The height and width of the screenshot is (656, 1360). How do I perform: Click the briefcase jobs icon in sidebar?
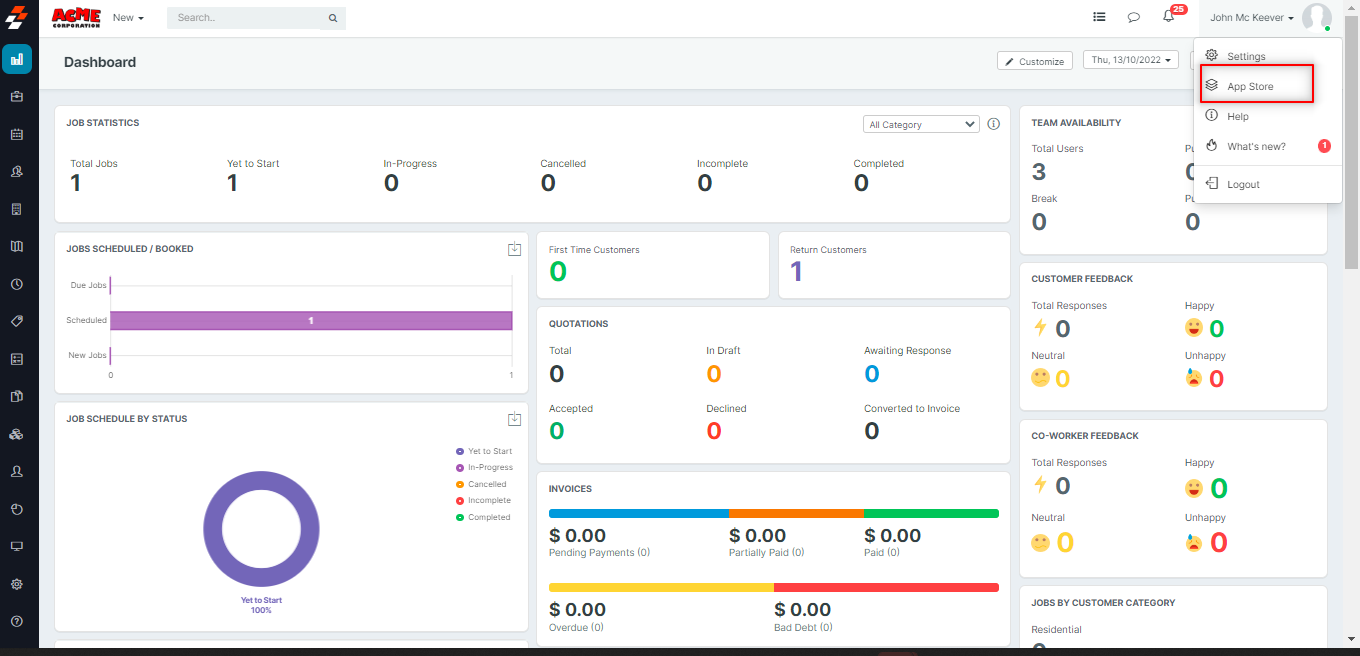click(x=17, y=97)
